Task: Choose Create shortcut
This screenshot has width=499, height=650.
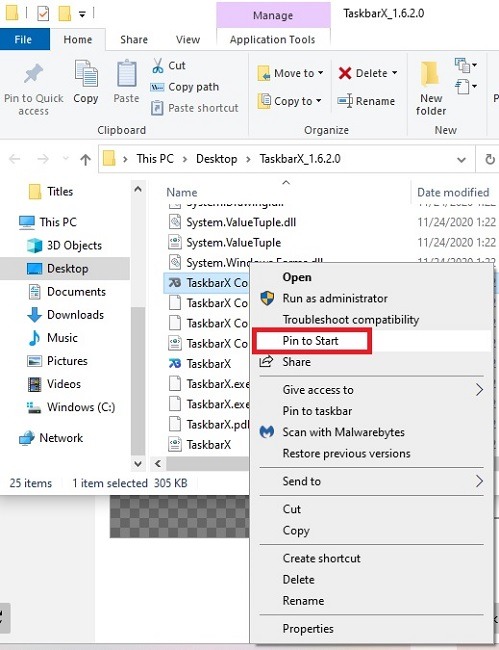Action: pyautogui.click(x=322, y=558)
